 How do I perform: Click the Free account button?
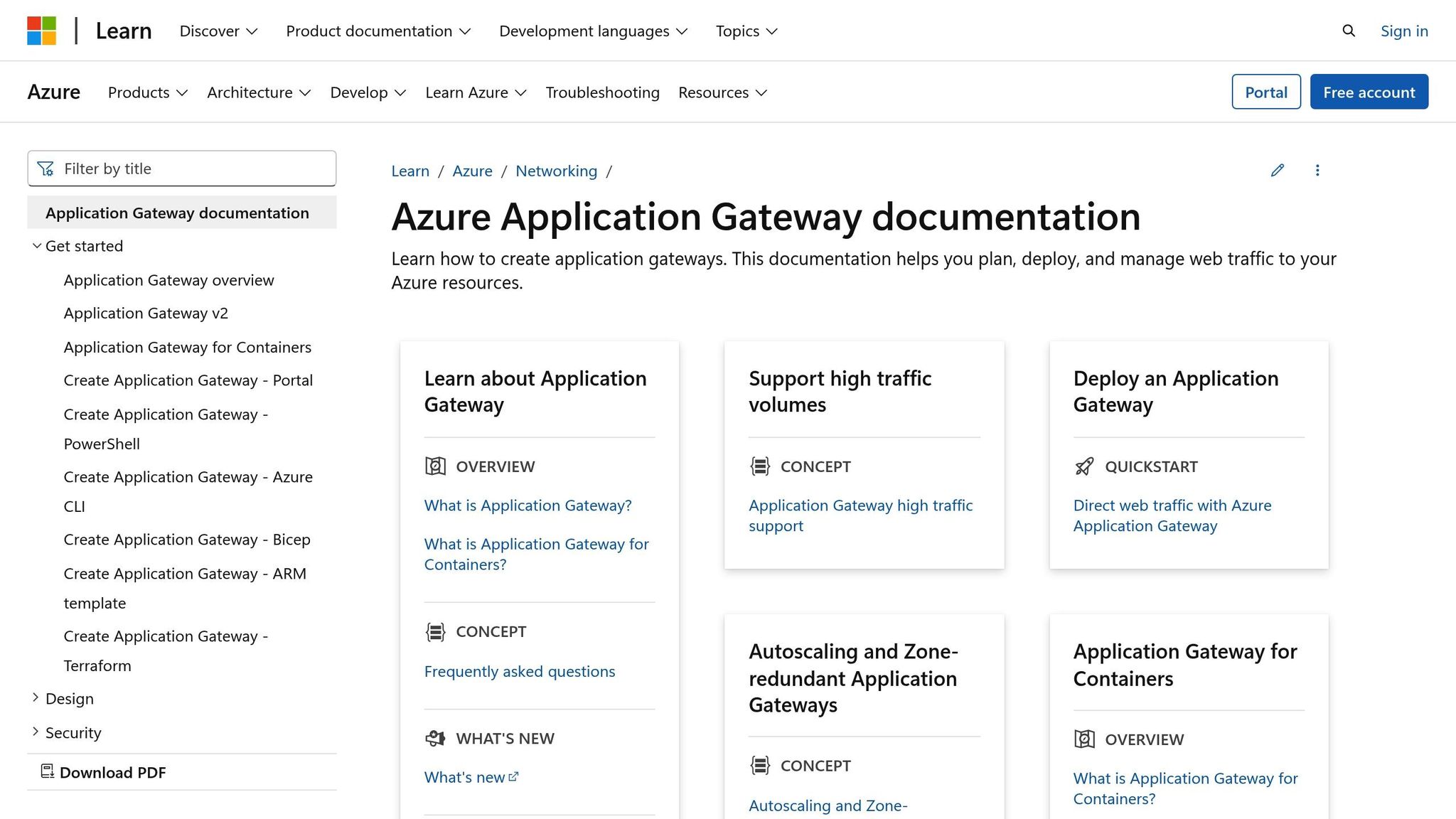(1369, 92)
